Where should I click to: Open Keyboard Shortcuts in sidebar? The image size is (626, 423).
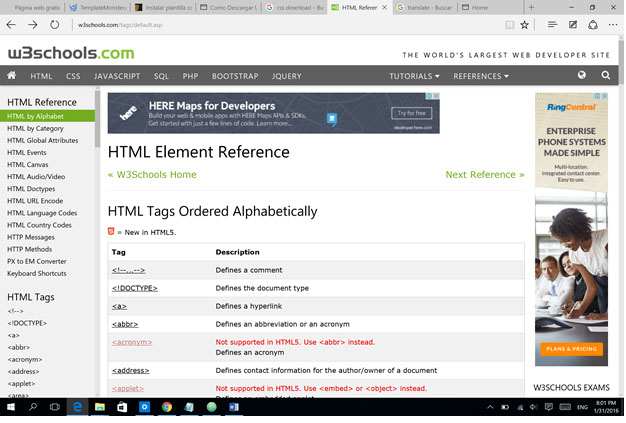click(37, 273)
